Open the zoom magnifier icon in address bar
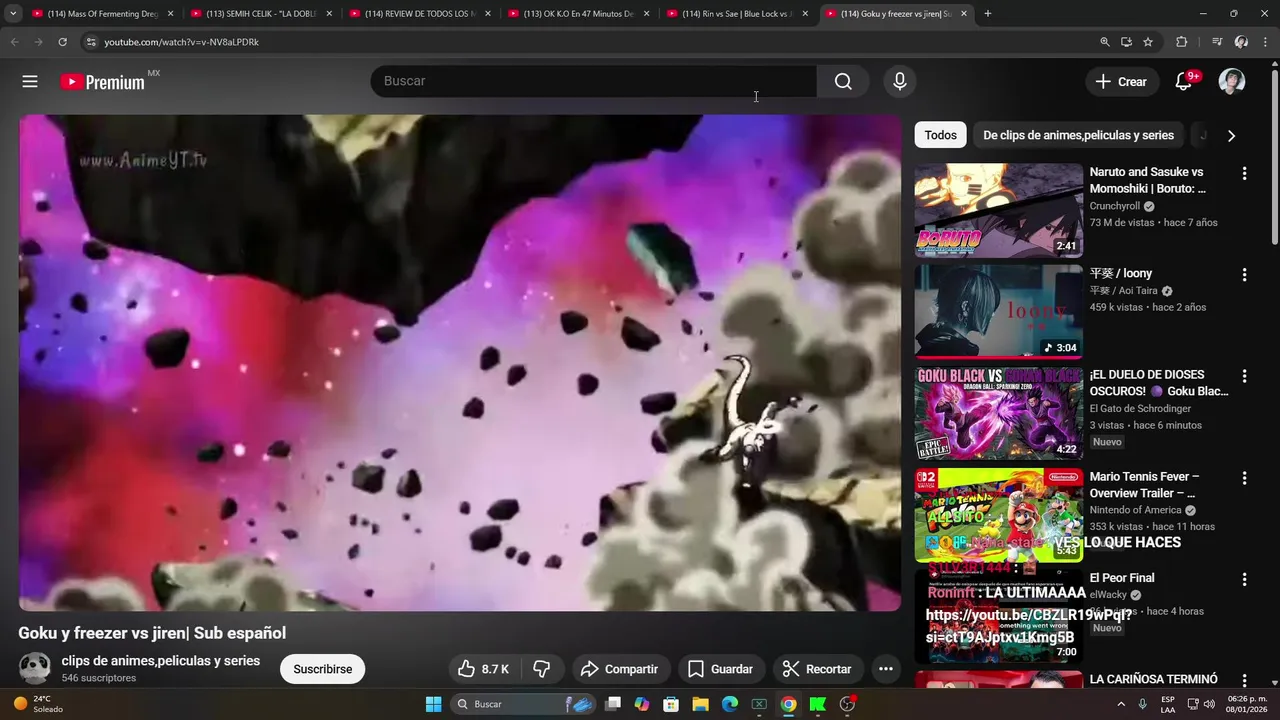Image resolution: width=1280 pixels, height=720 pixels. click(x=1104, y=42)
